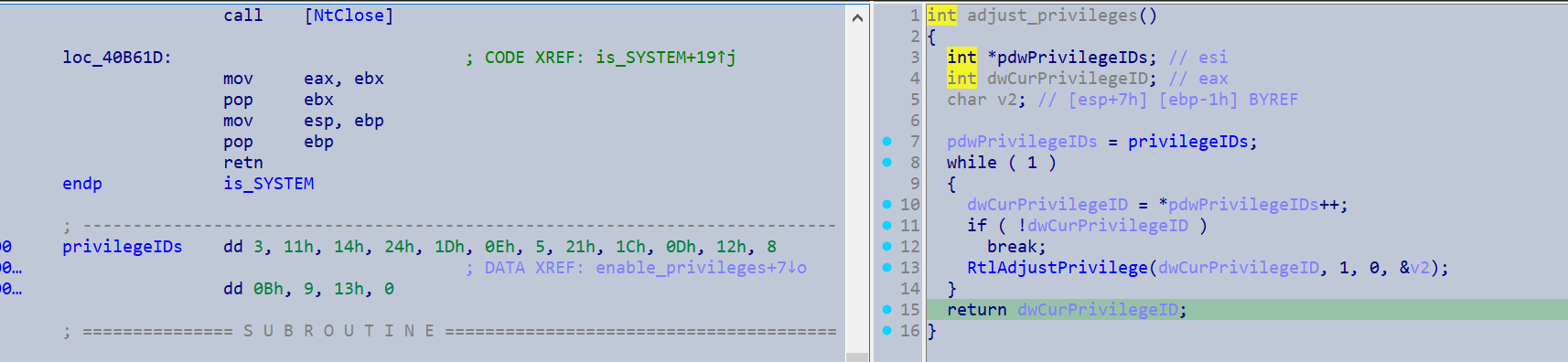Click the break; statement
Image resolution: width=1568 pixels, height=362 pixels.
click(x=1017, y=247)
